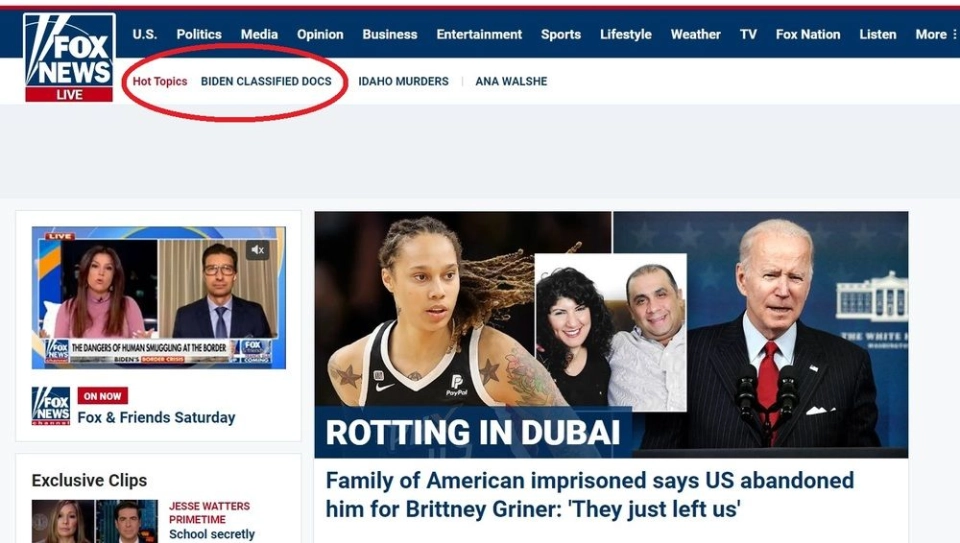Open the Ana Walshe hot topic
The image size is (960, 543).
[x=511, y=81]
